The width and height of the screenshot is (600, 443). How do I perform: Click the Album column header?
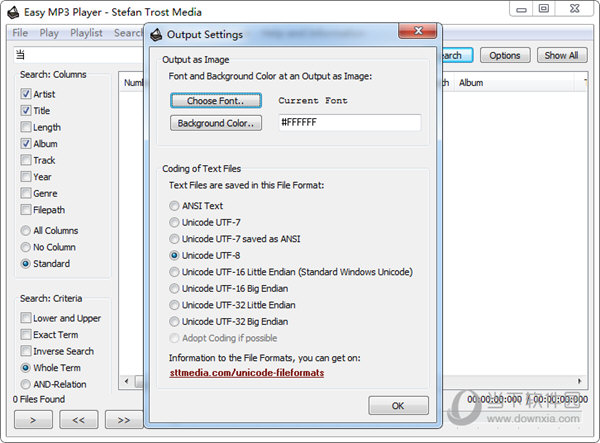coord(514,83)
